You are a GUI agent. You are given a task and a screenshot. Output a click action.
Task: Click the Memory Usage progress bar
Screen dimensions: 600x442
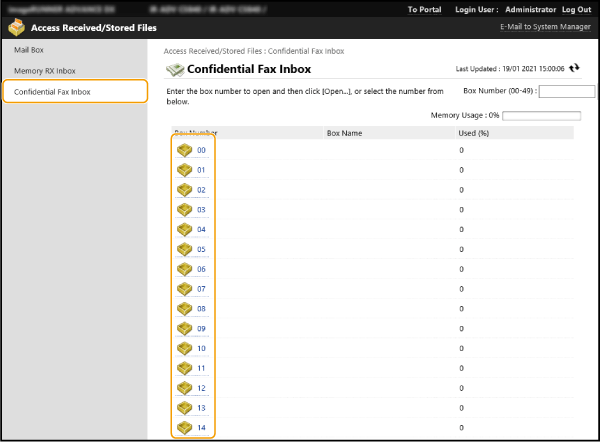coord(541,115)
